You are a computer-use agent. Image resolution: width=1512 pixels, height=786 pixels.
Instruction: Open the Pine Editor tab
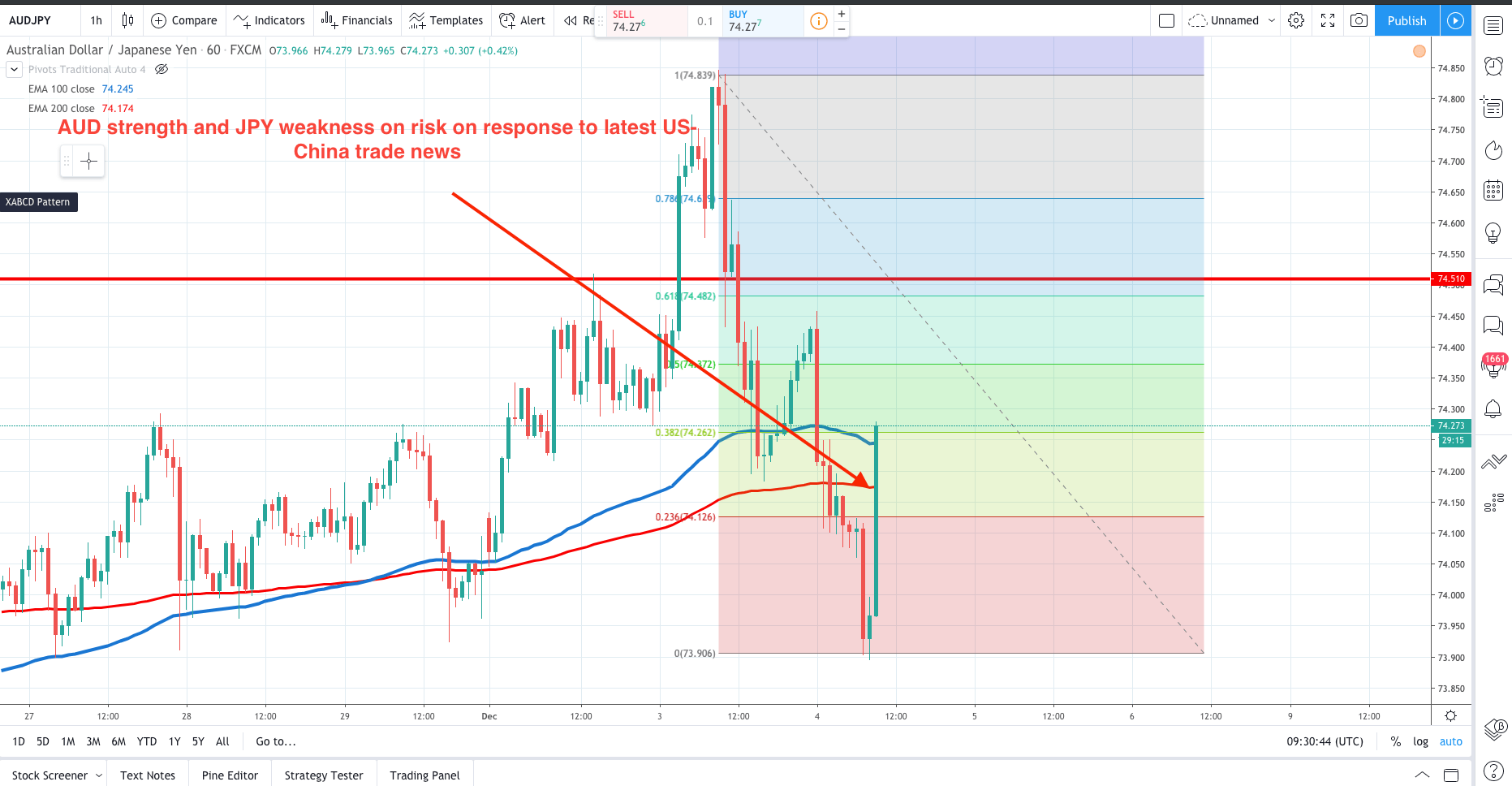(230, 775)
